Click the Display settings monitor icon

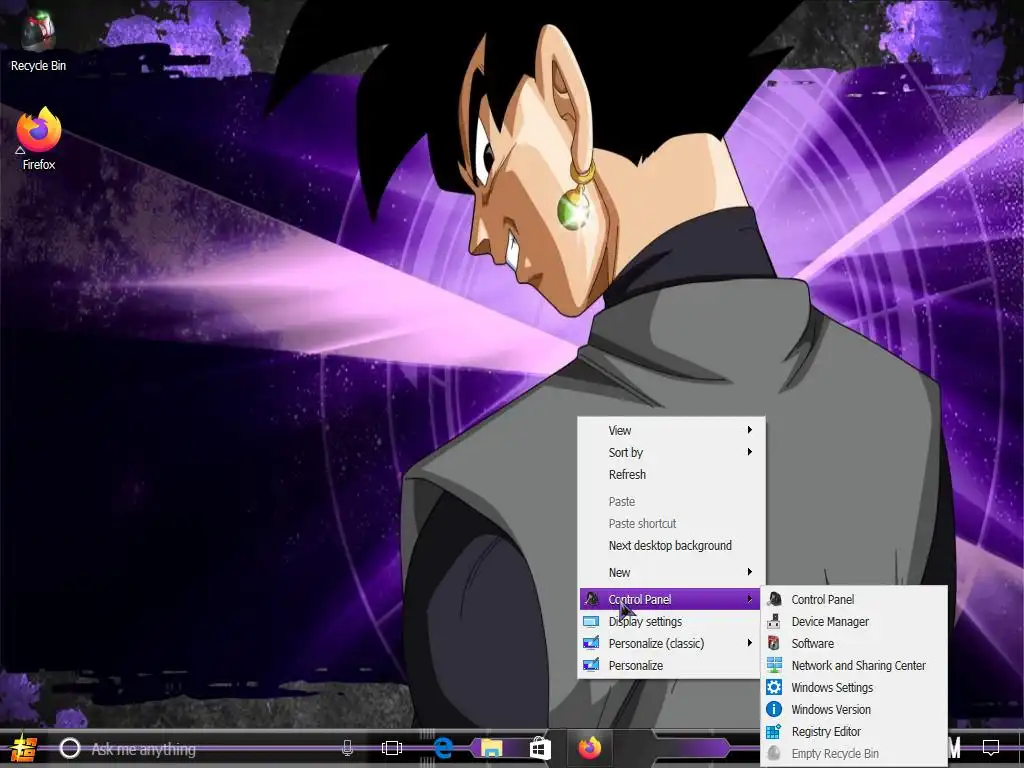(591, 622)
